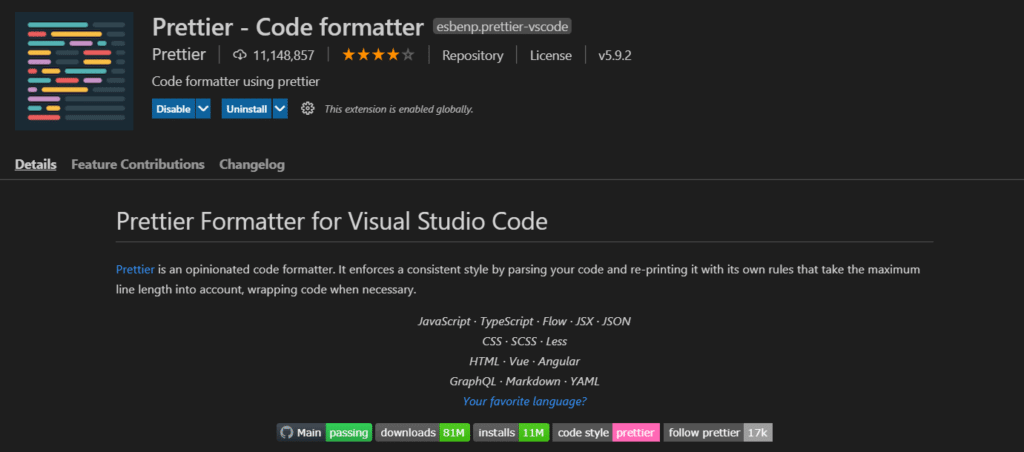The image size is (1024, 452).
Task: Open the Changelog tab
Action: 252,165
